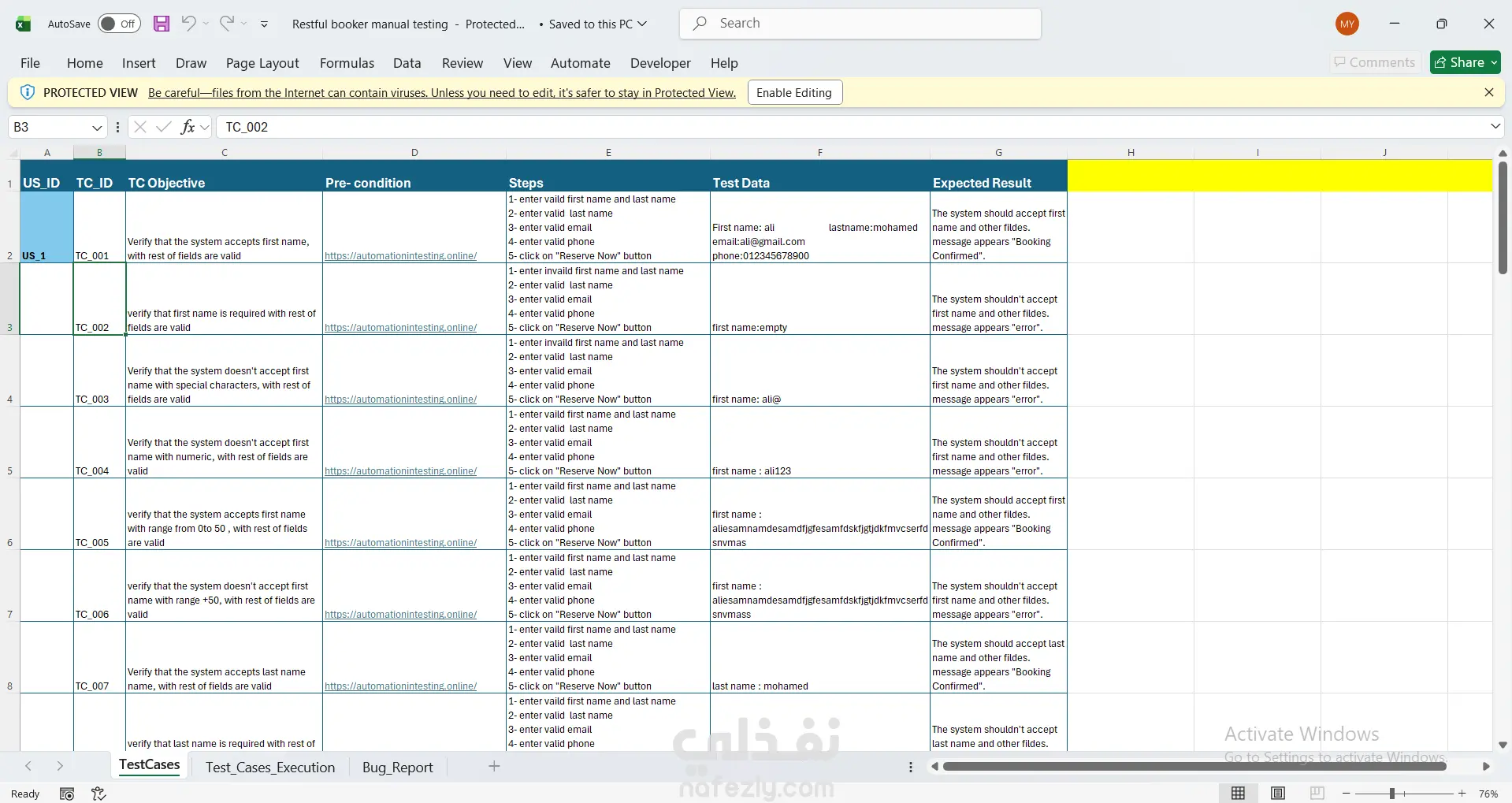
Task: Click the horizontal scrollbar thumb
Action: (1194, 766)
